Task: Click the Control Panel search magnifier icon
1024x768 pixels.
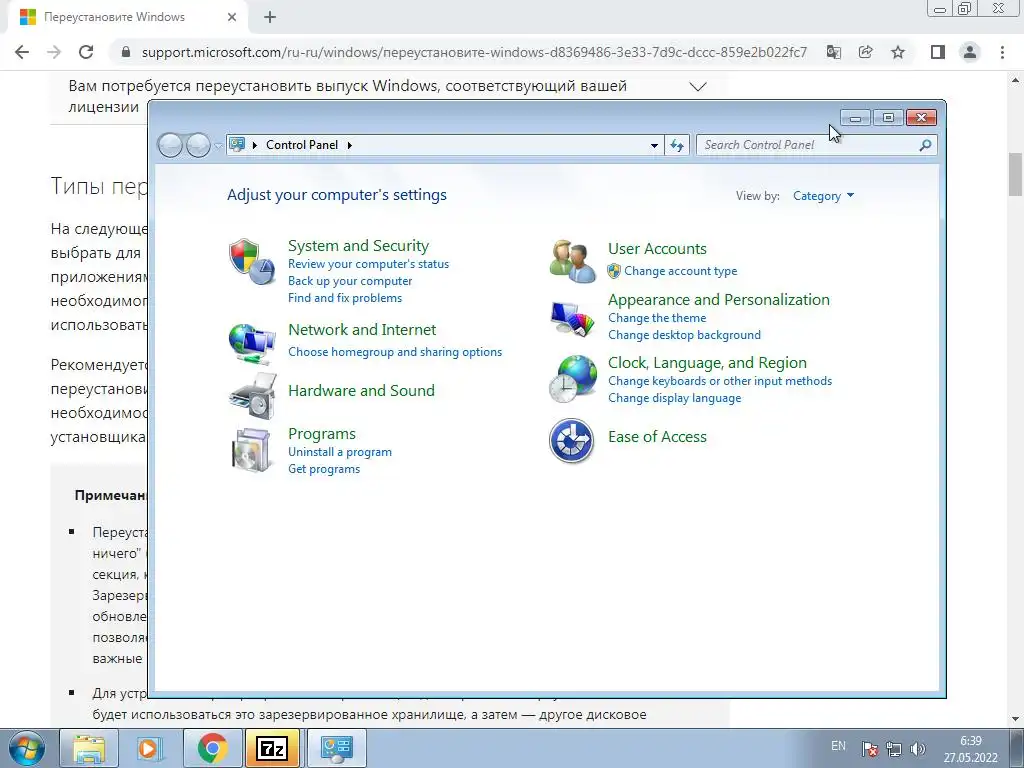Action: (925, 145)
